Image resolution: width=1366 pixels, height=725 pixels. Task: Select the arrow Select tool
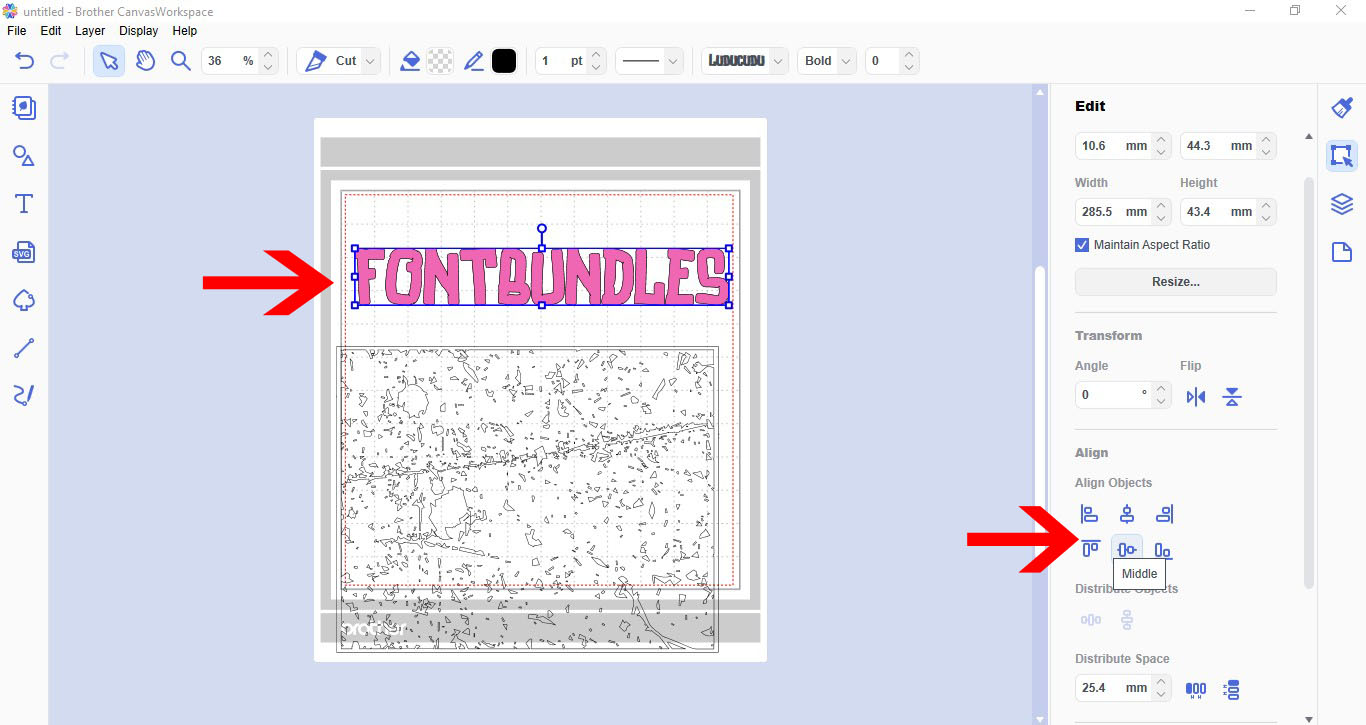tap(109, 61)
